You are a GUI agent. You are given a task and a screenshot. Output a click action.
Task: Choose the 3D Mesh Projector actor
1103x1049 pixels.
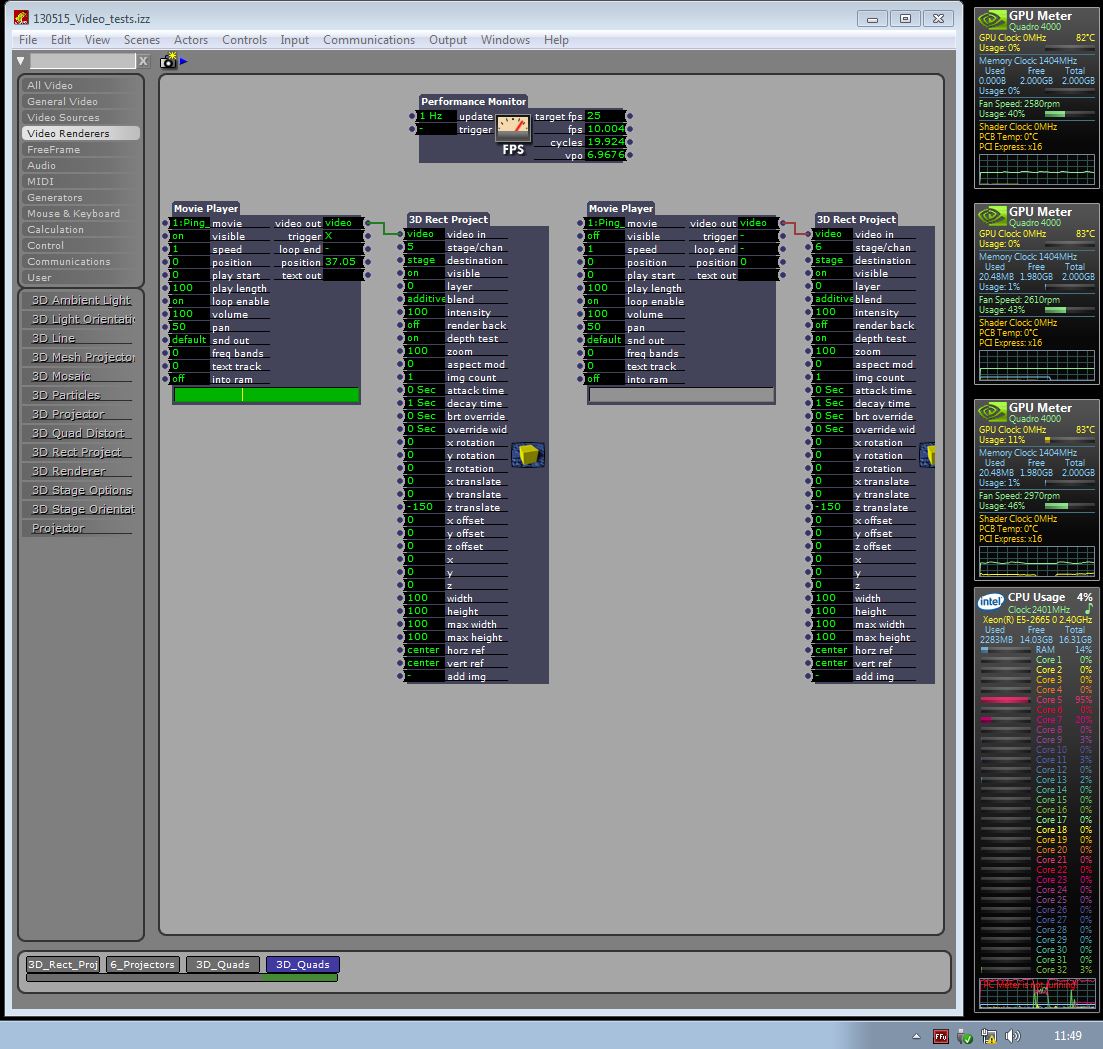click(83, 357)
